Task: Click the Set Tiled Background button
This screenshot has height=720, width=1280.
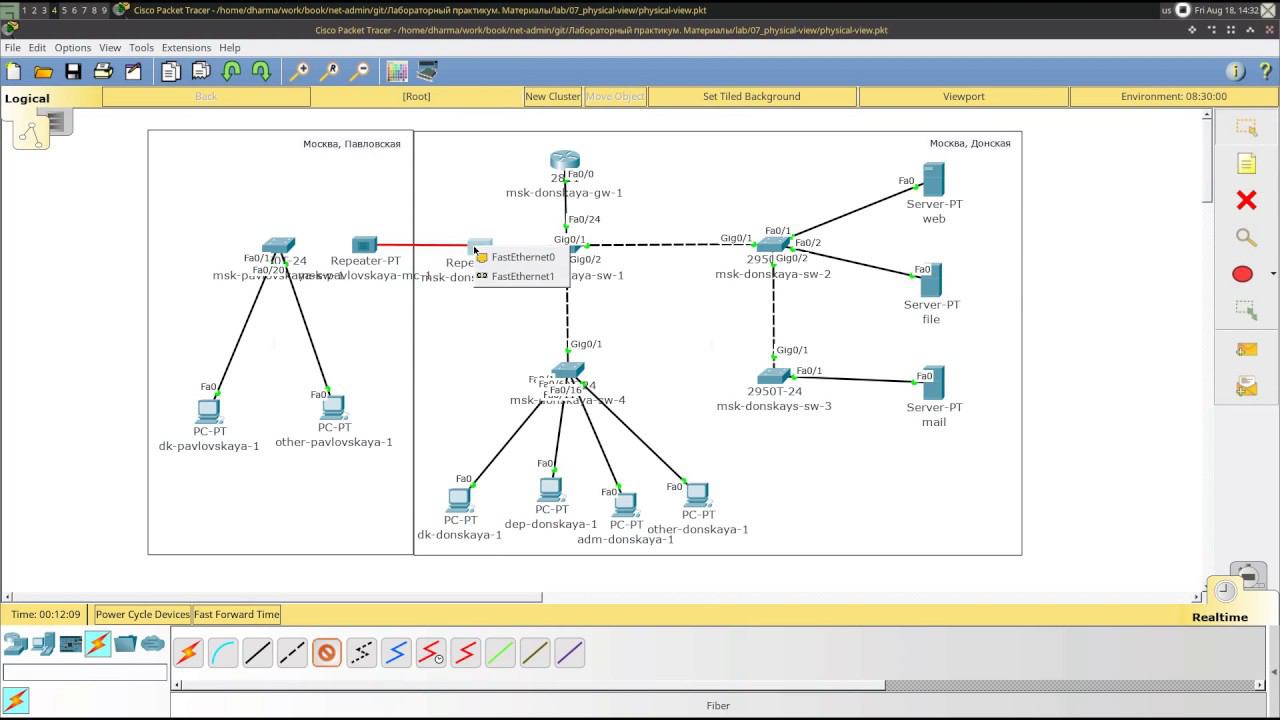Action: tap(752, 96)
